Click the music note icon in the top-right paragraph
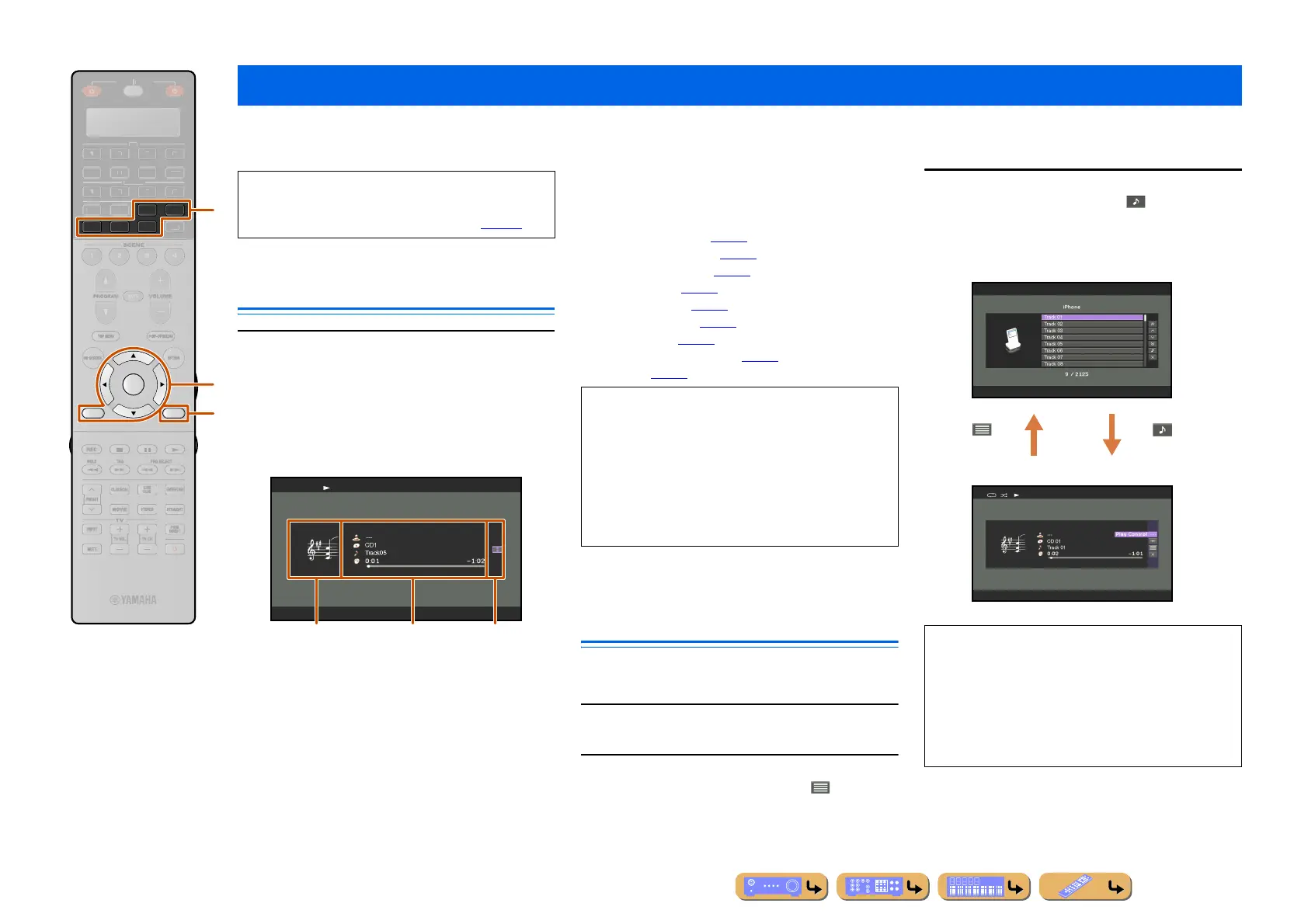This screenshot has width=1308, height=924. point(1136,202)
